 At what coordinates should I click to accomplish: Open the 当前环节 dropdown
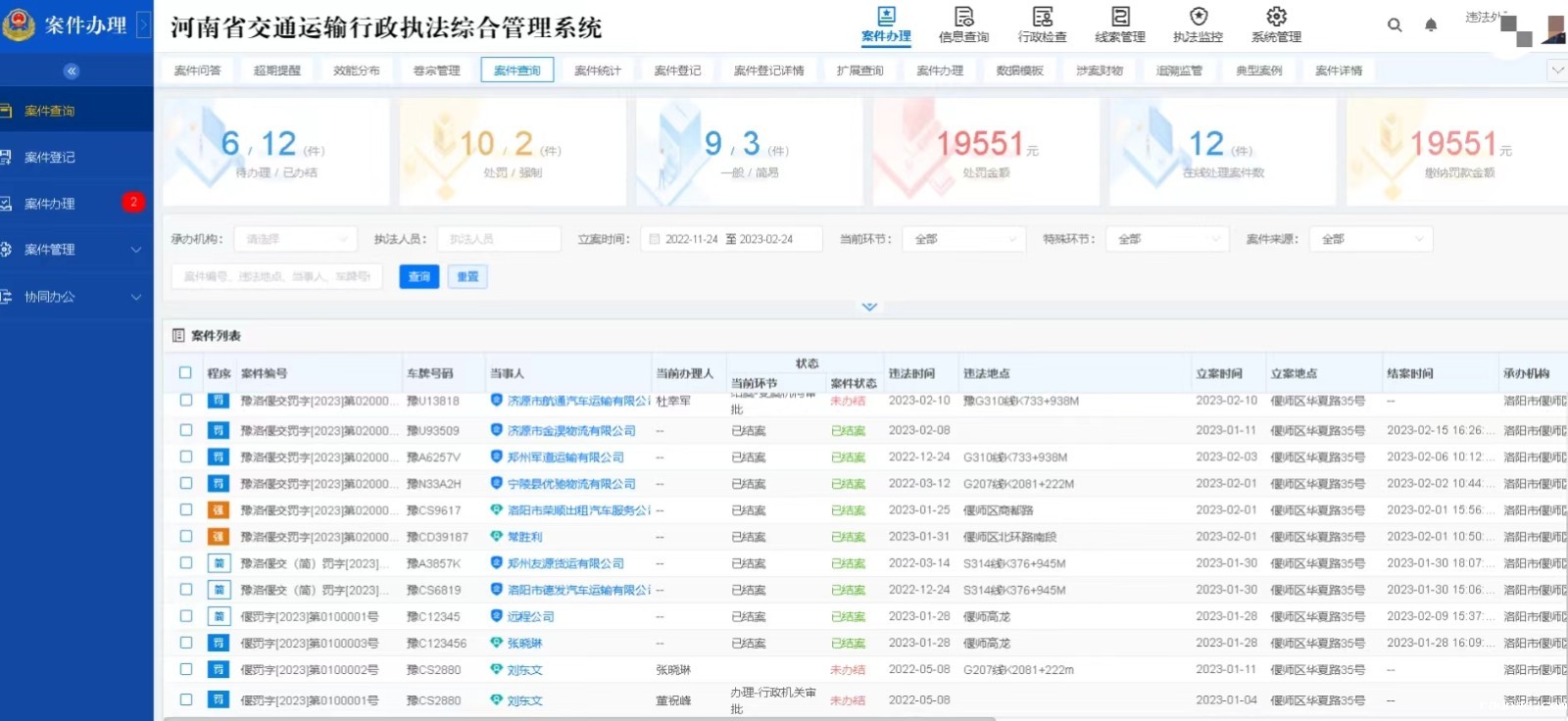pos(964,239)
